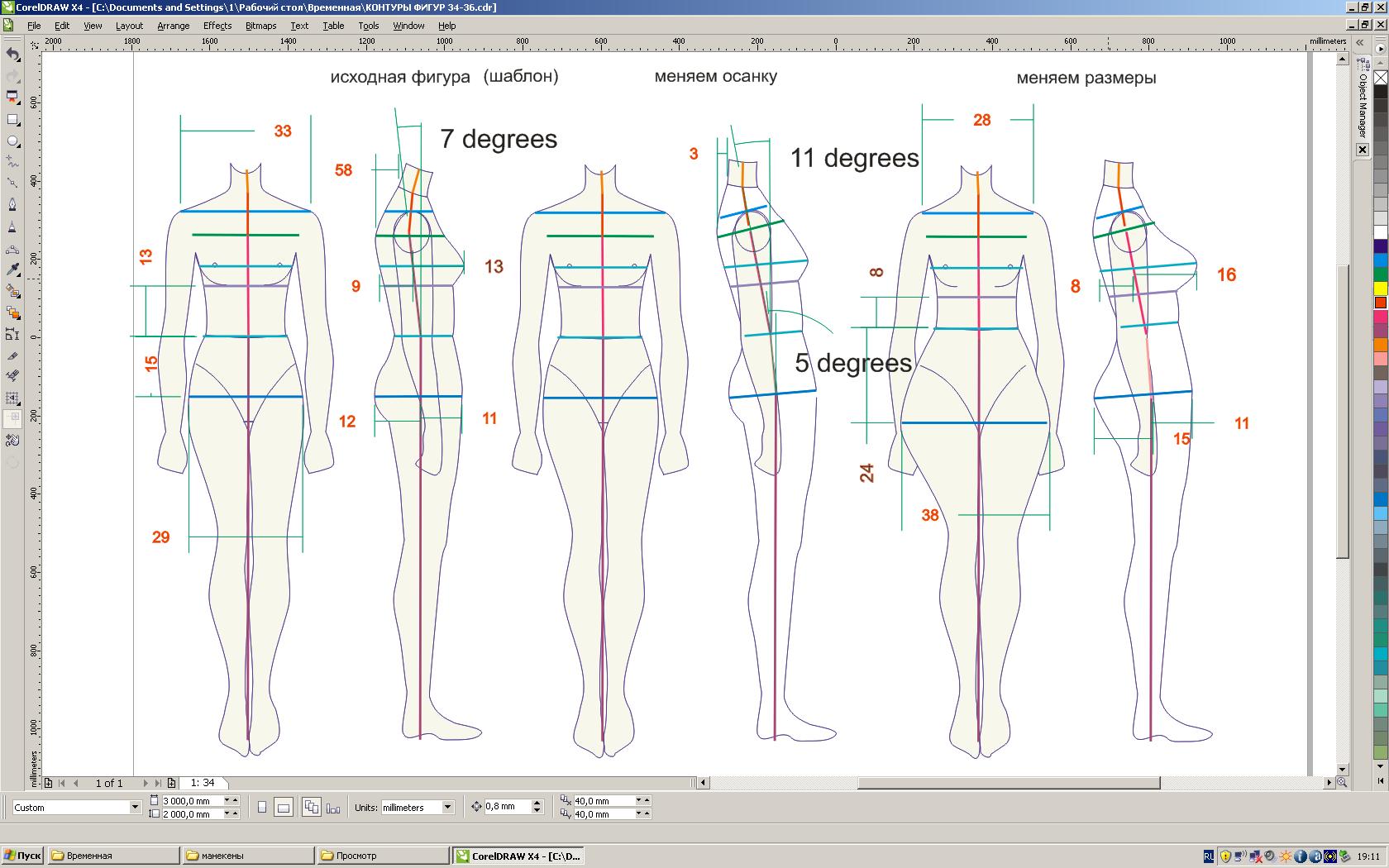Open the Units millimeters dropdown
Screen dimensions: 1389x868
(x=447, y=808)
